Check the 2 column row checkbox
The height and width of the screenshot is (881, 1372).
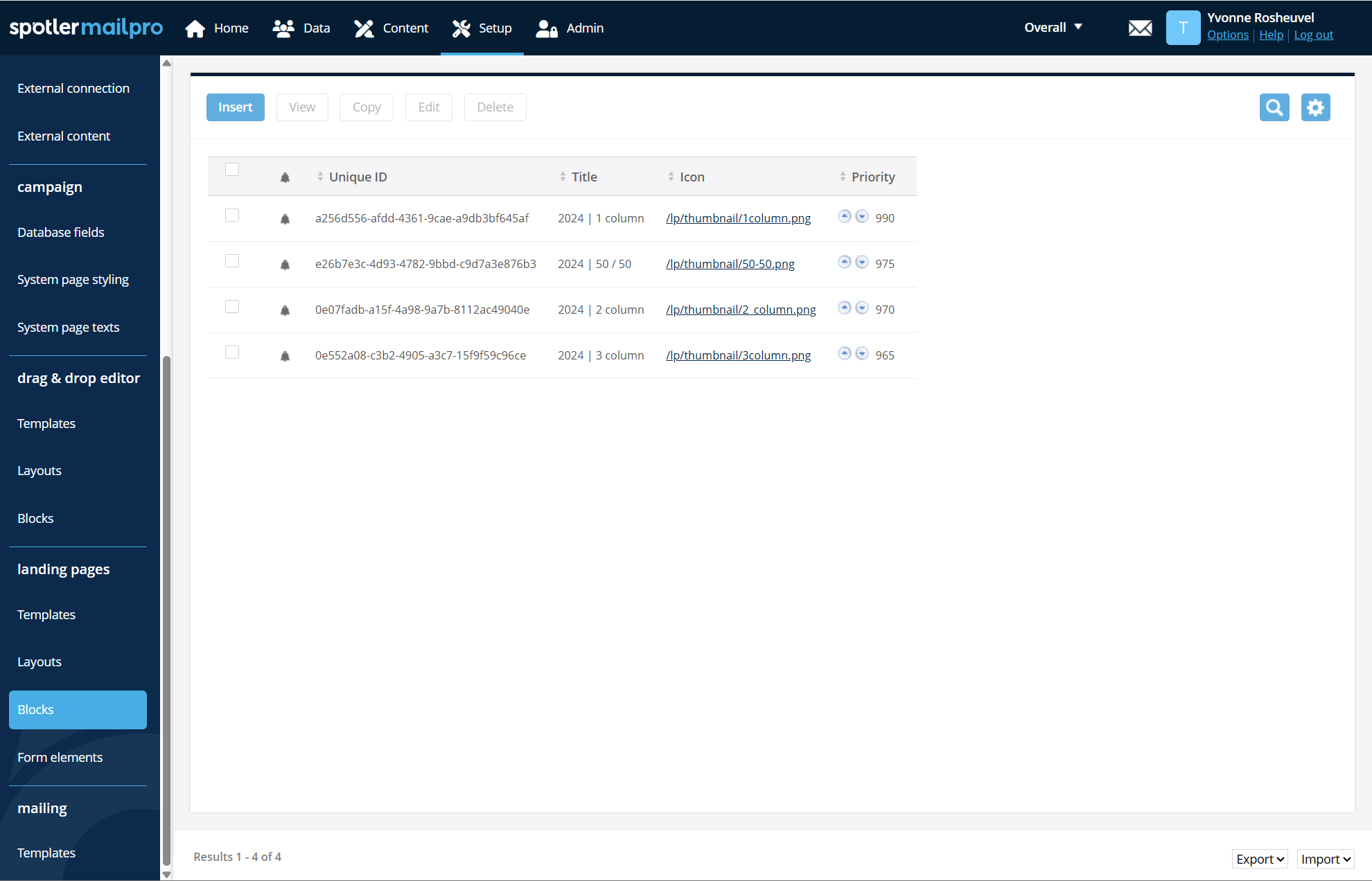[x=232, y=307]
